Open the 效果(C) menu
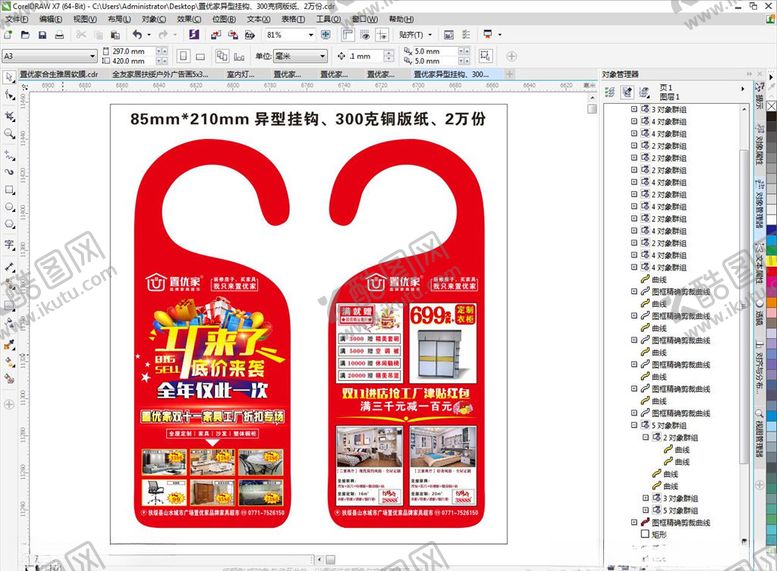 (189, 19)
